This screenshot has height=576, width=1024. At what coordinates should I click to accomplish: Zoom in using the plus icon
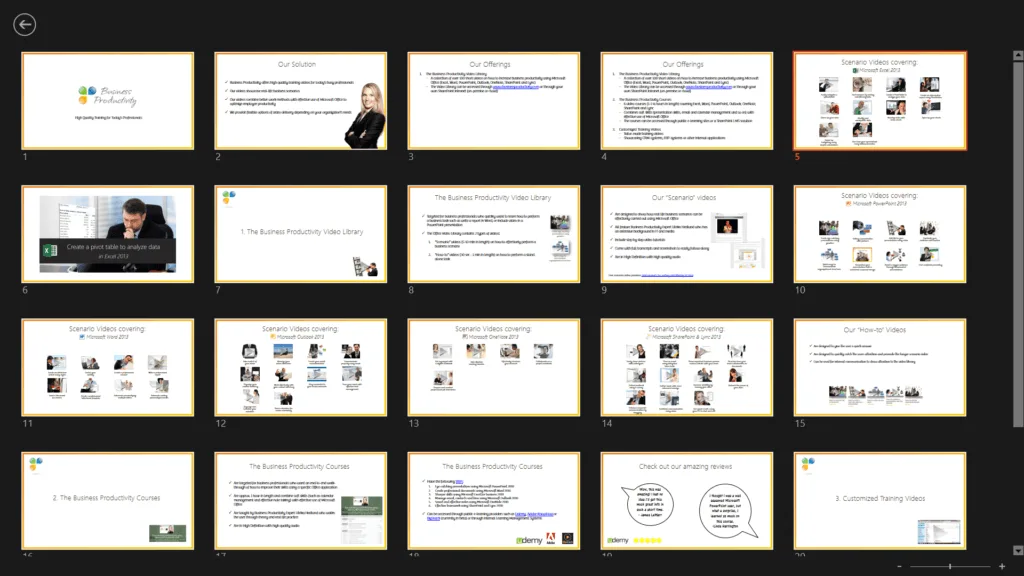point(1001,566)
